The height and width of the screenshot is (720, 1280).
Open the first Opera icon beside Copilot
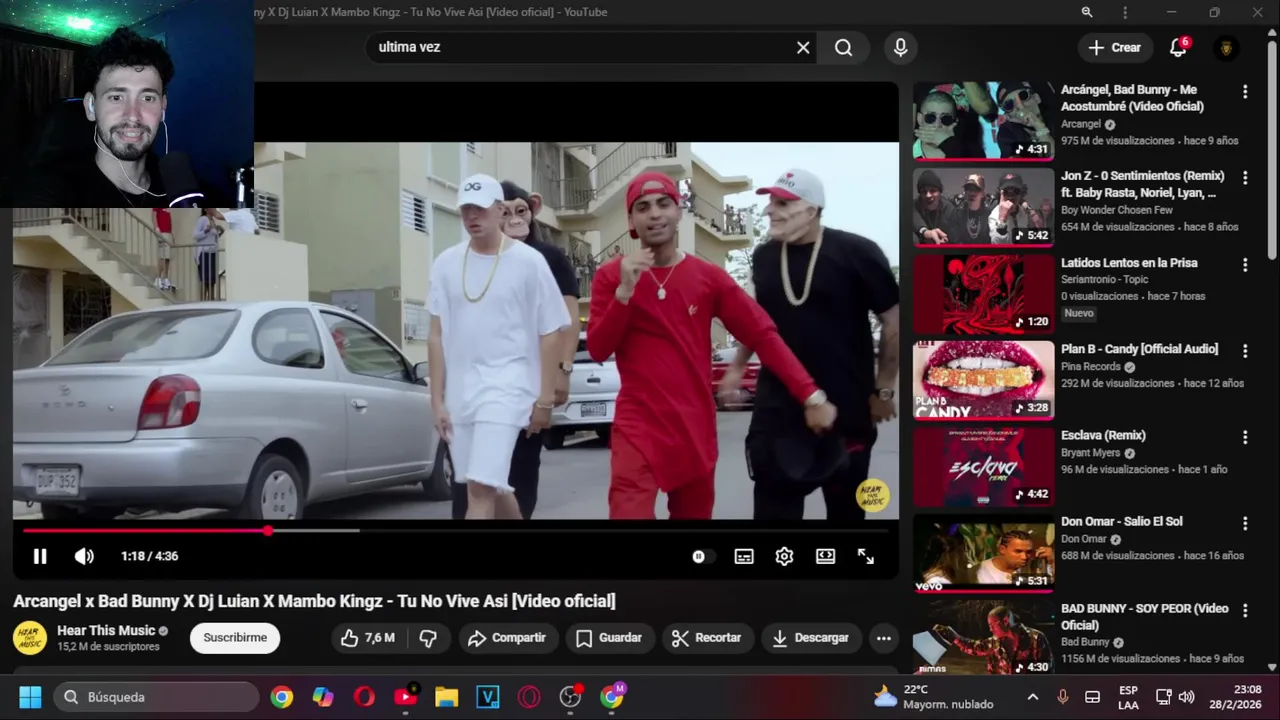pos(364,697)
